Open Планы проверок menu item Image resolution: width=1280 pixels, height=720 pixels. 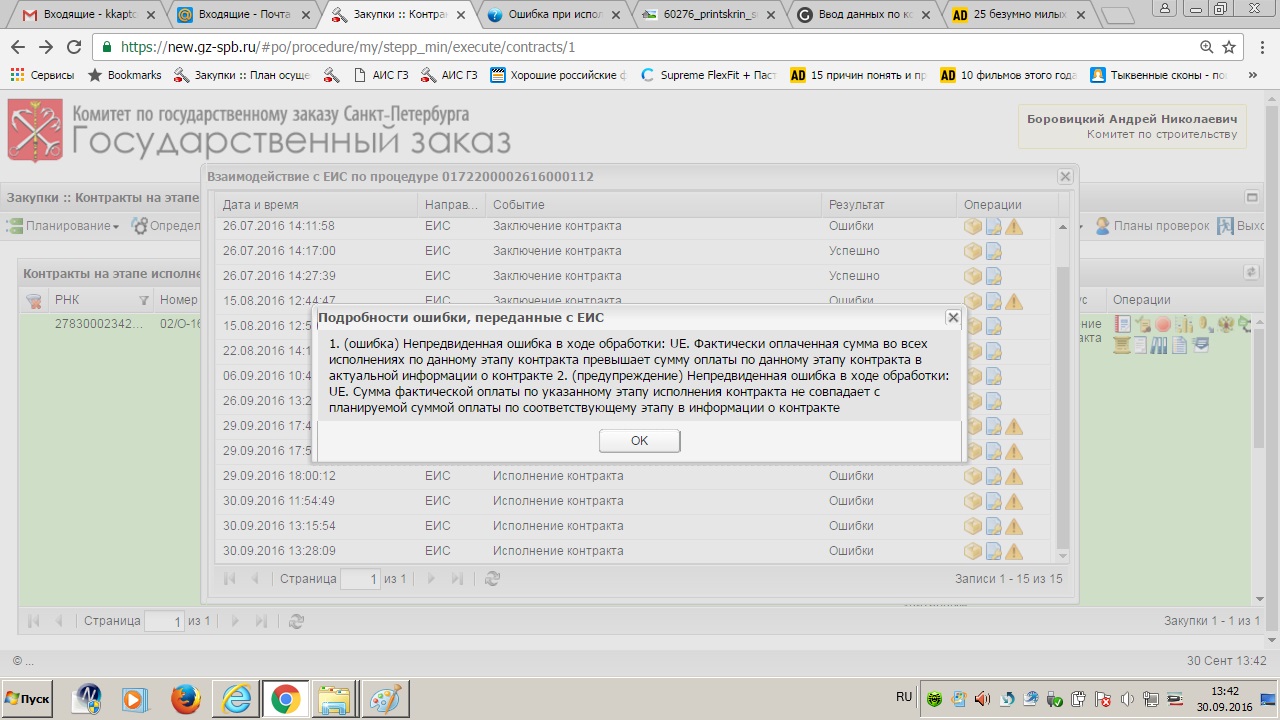[1152, 226]
